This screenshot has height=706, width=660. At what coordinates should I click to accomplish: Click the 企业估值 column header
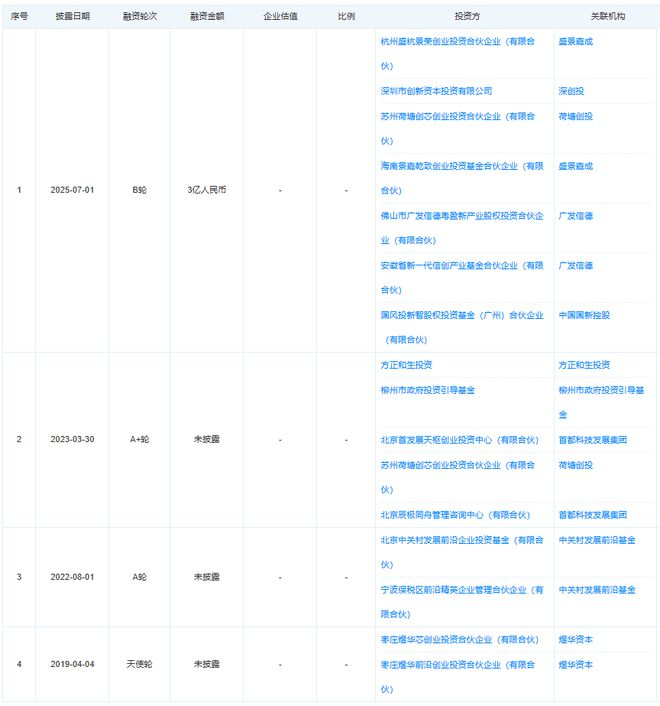point(280,16)
